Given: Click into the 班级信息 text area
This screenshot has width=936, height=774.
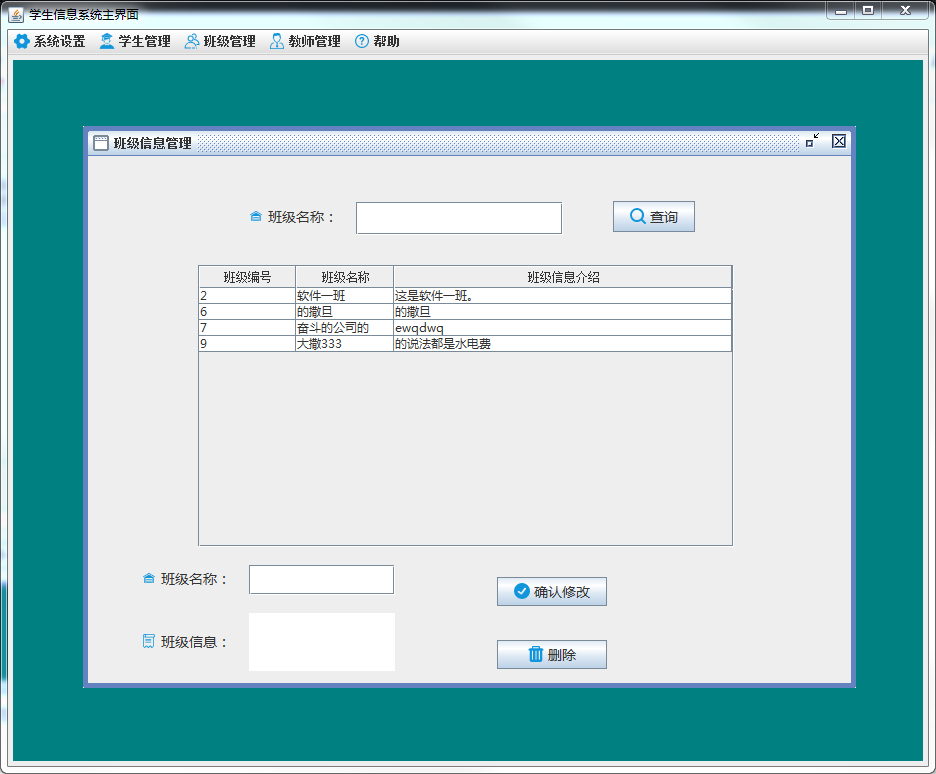Looking at the screenshot, I should pos(321,642).
